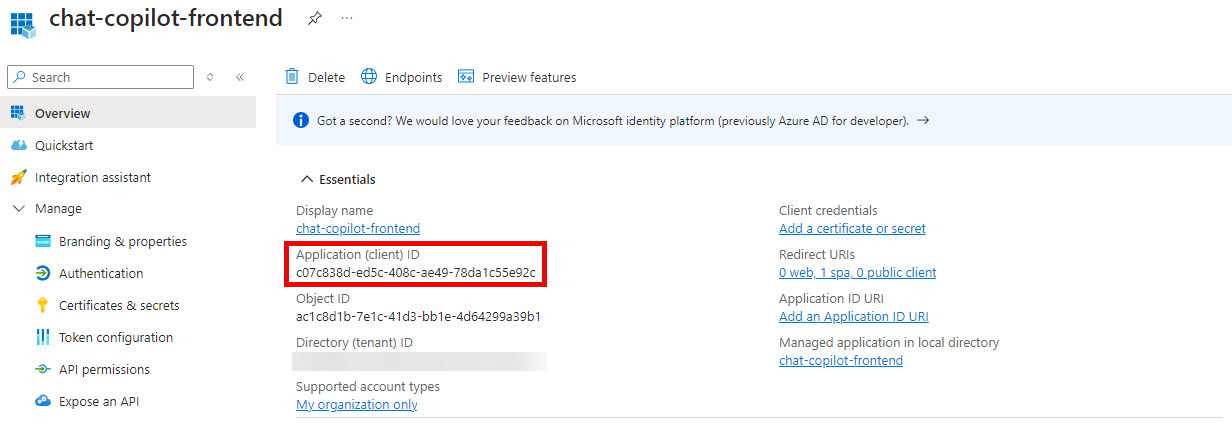Click the Redirect URIs label
Image resolution: width=1232 pixels, height=423 pixels.
817,254
